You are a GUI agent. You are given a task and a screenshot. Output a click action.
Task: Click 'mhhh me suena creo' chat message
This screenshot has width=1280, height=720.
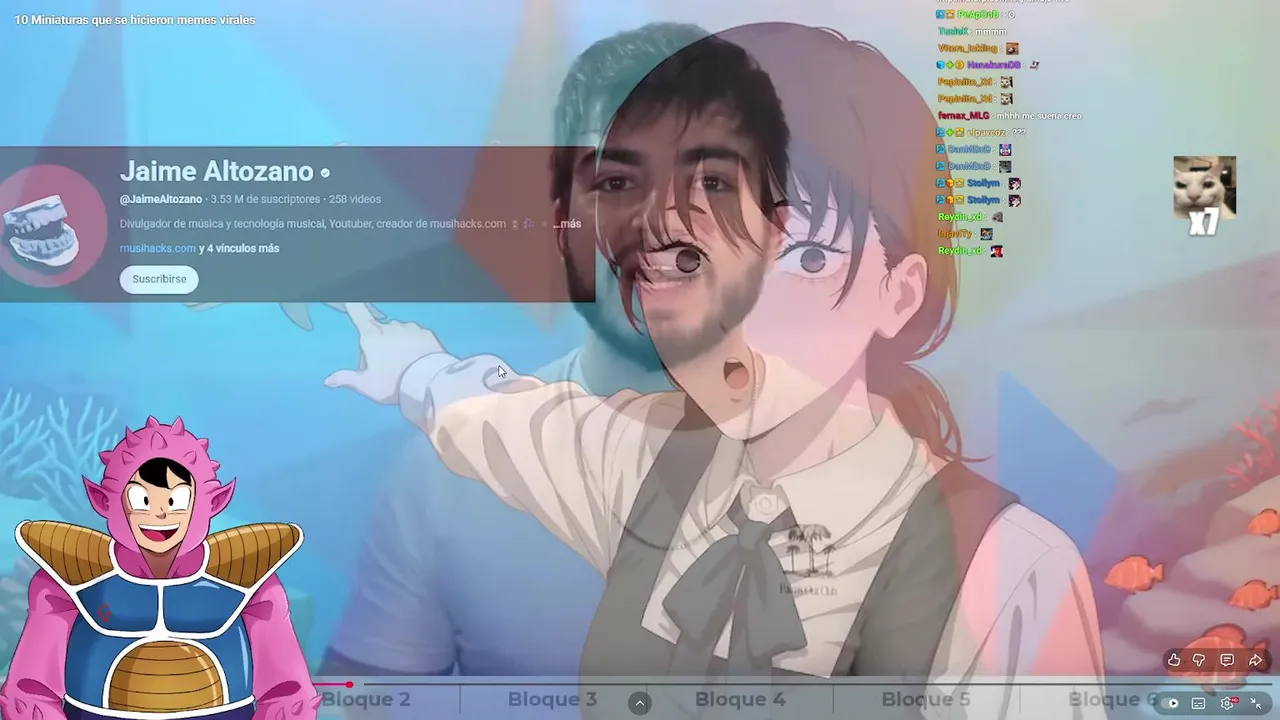click(x=1039, y=115)
